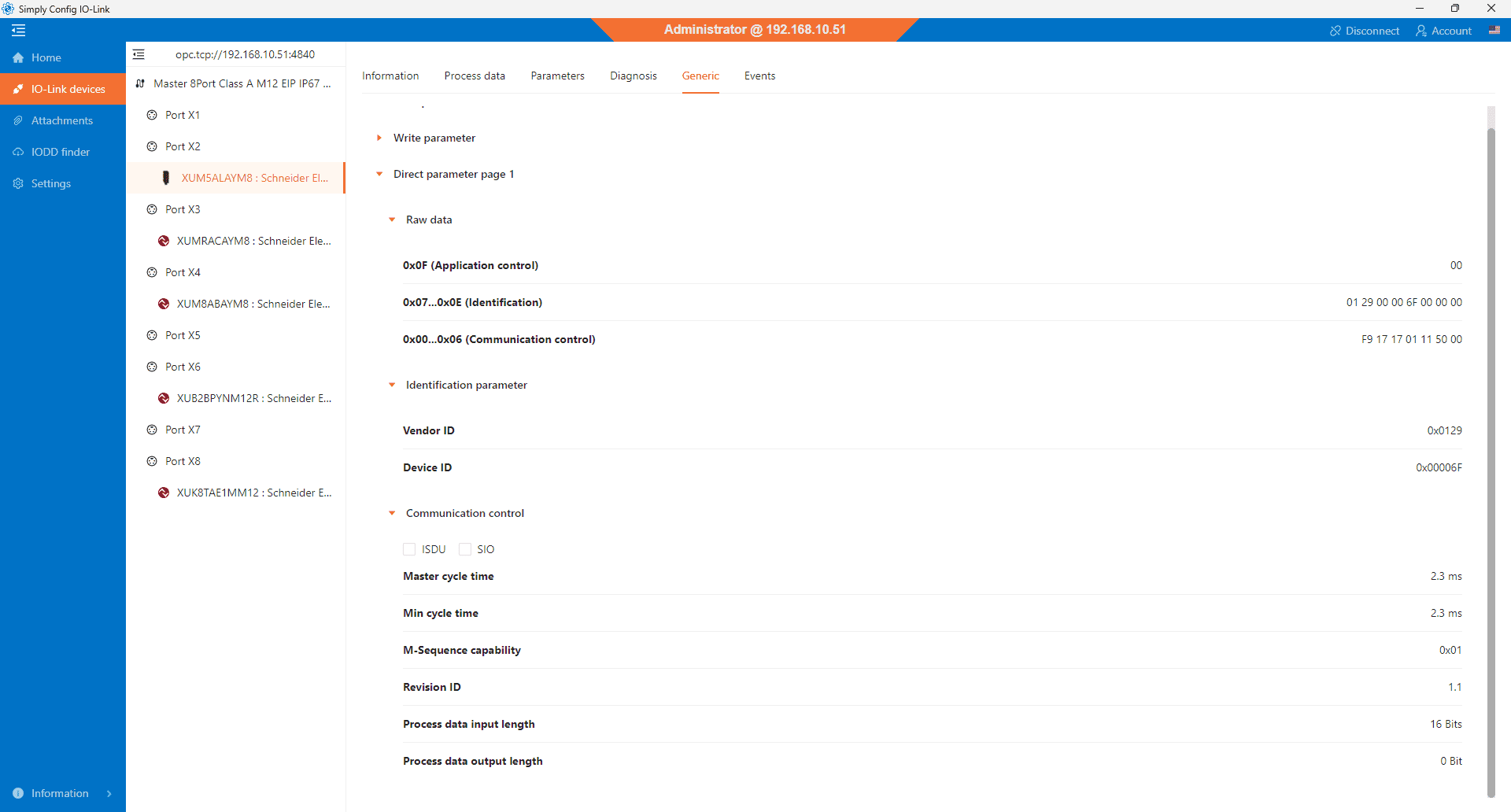
Task: Open Settings gear in sidebar
Action: [x=18, y=183]
